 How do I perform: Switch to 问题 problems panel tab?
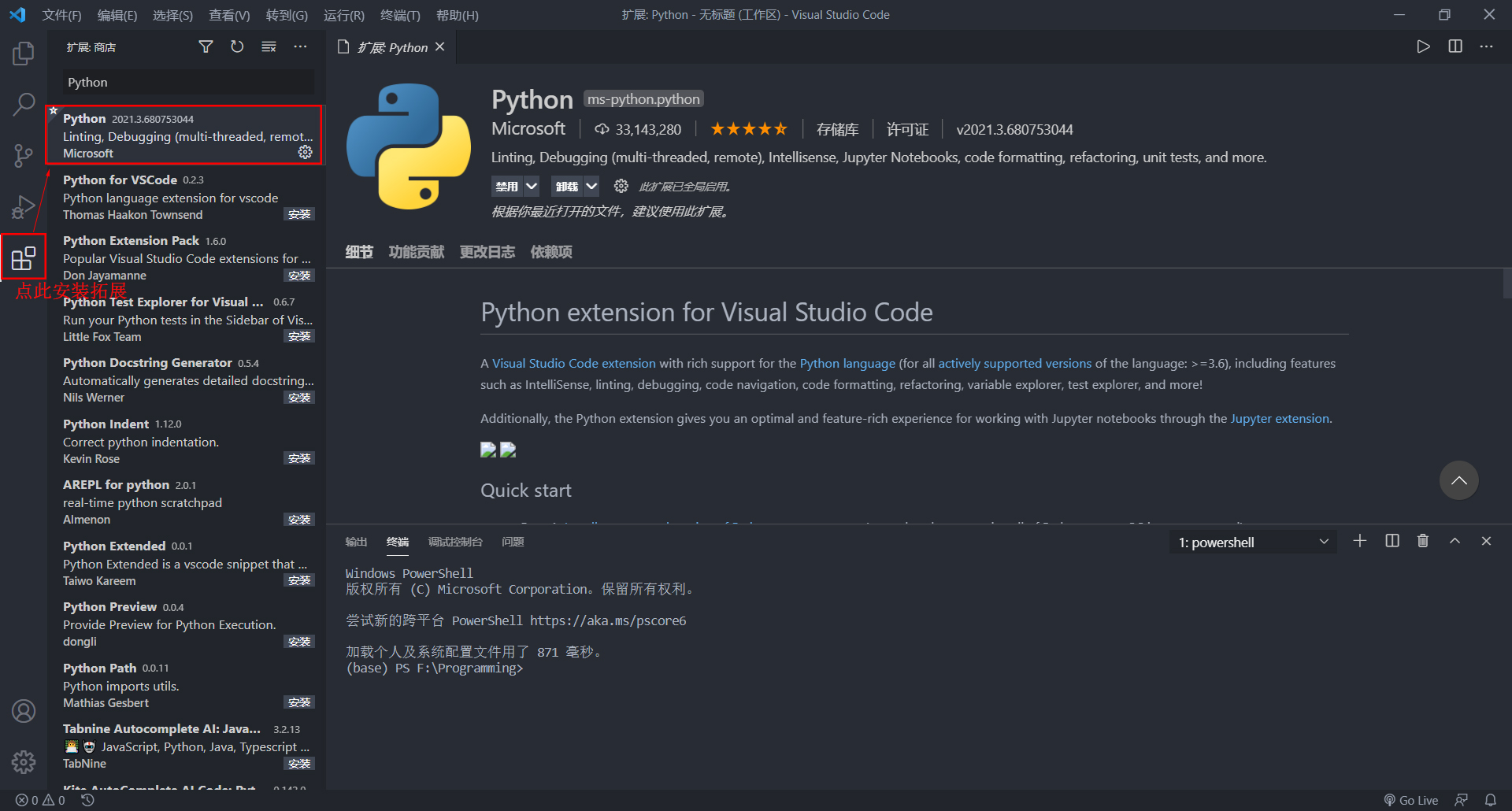coord(513,542)
